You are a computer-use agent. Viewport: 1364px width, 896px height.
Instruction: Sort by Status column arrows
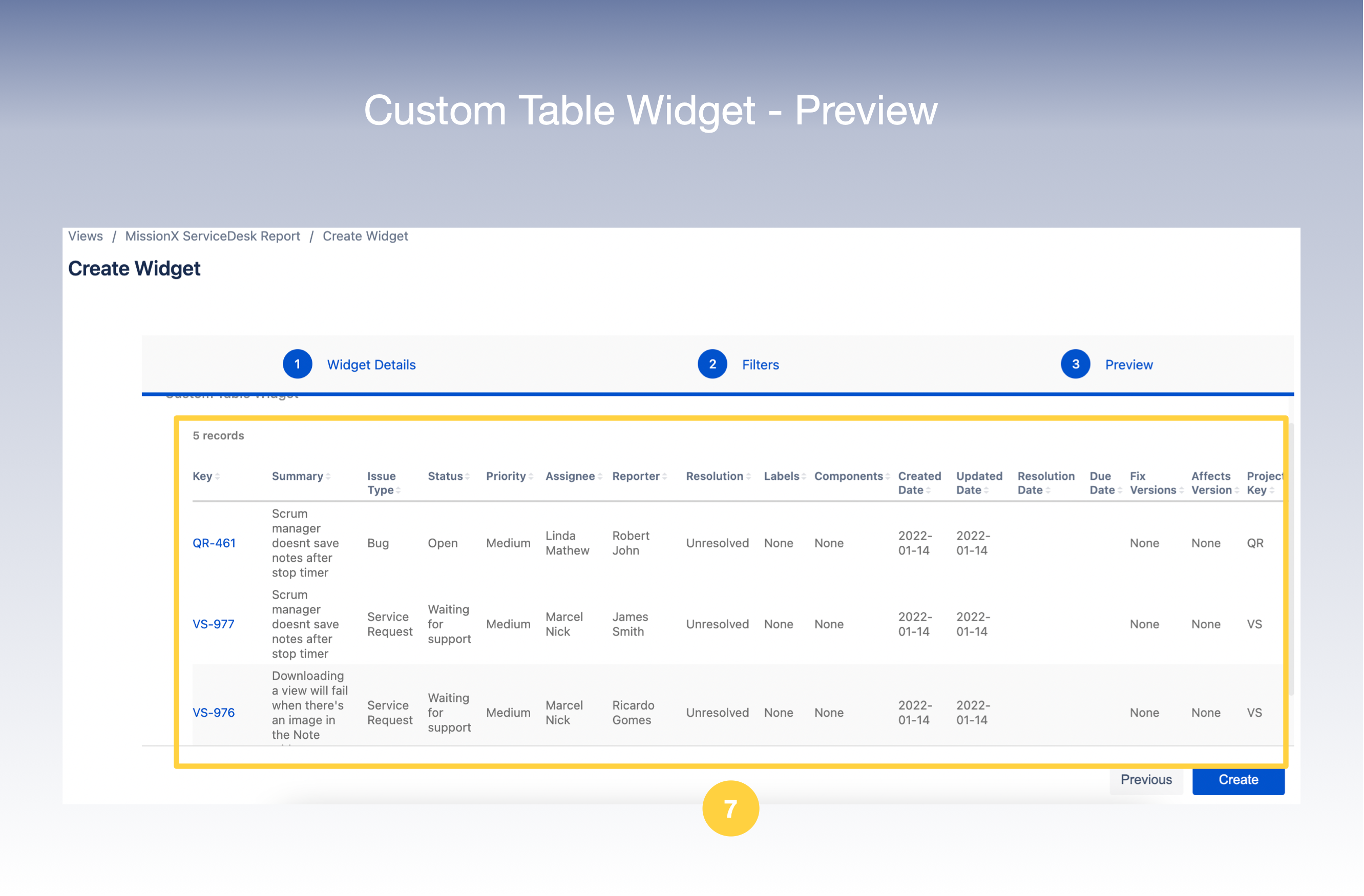[467, 477]
